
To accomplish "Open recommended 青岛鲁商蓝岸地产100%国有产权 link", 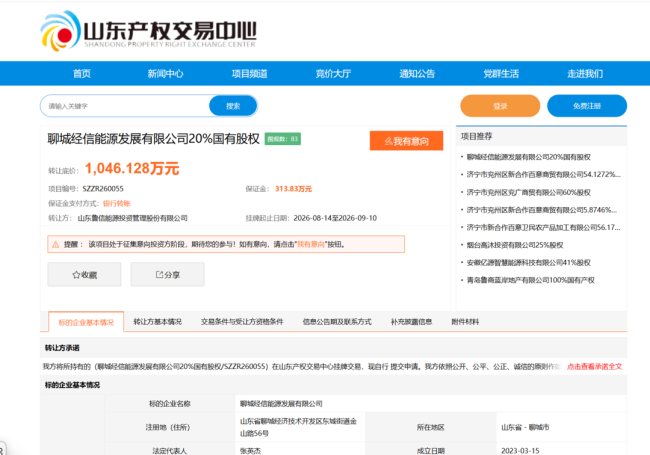I will (531, 280).
